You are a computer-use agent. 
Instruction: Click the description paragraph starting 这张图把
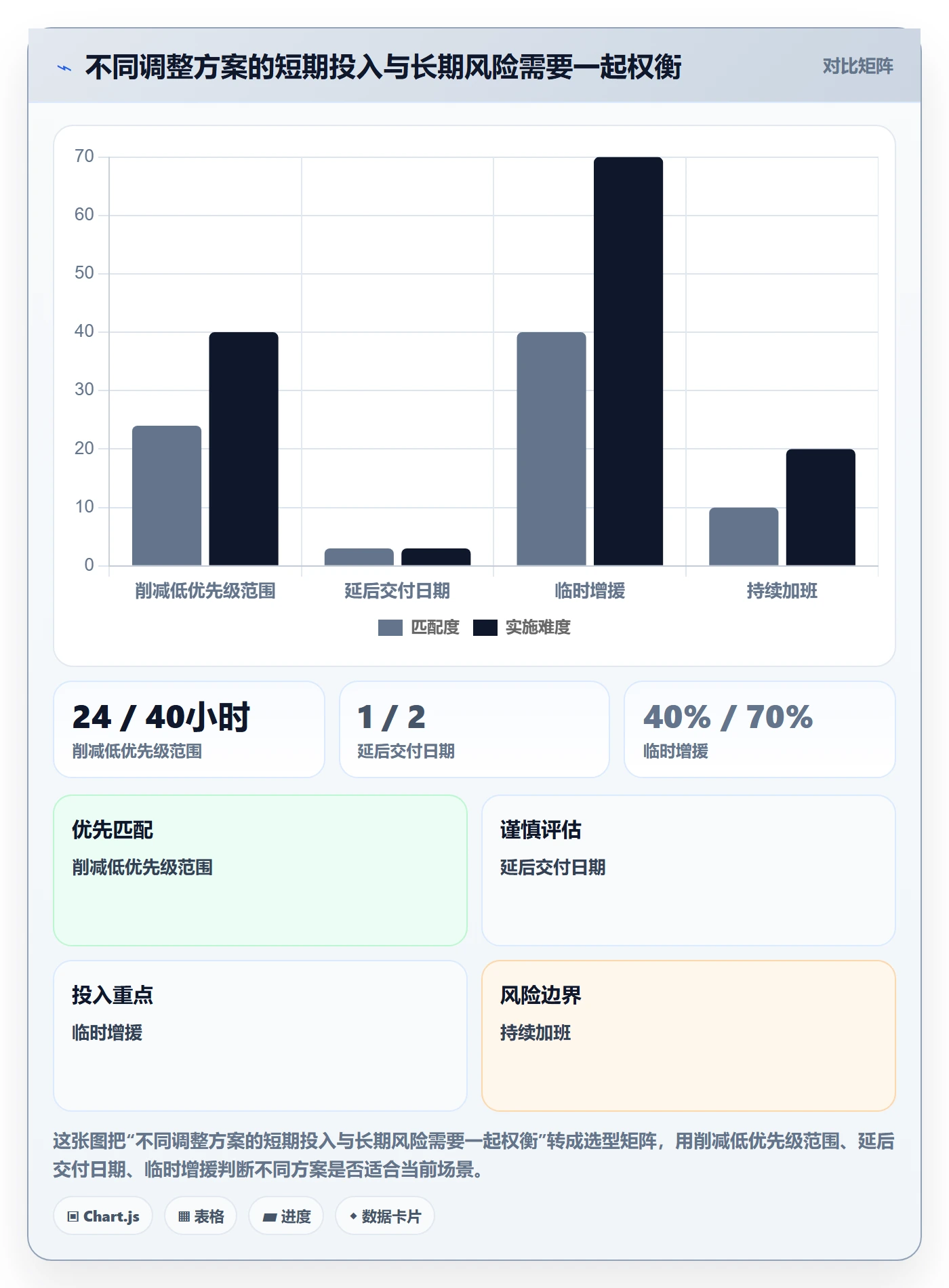pyautogui.click(x=474, y=1155)
